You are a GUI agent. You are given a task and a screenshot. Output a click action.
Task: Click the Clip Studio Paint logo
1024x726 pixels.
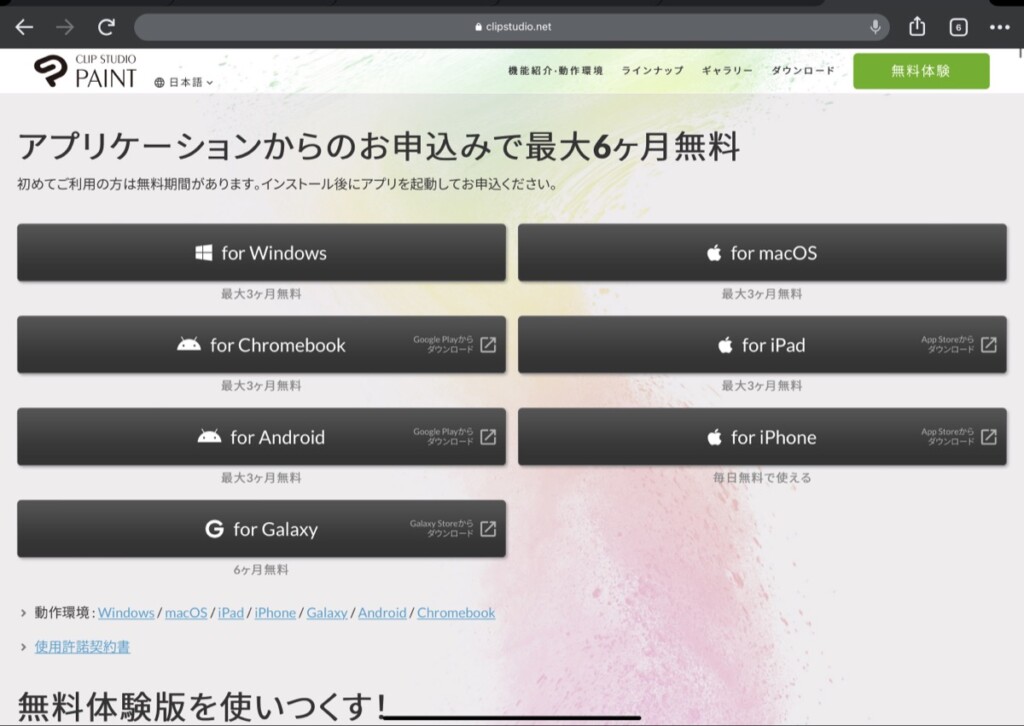(86, 71)
